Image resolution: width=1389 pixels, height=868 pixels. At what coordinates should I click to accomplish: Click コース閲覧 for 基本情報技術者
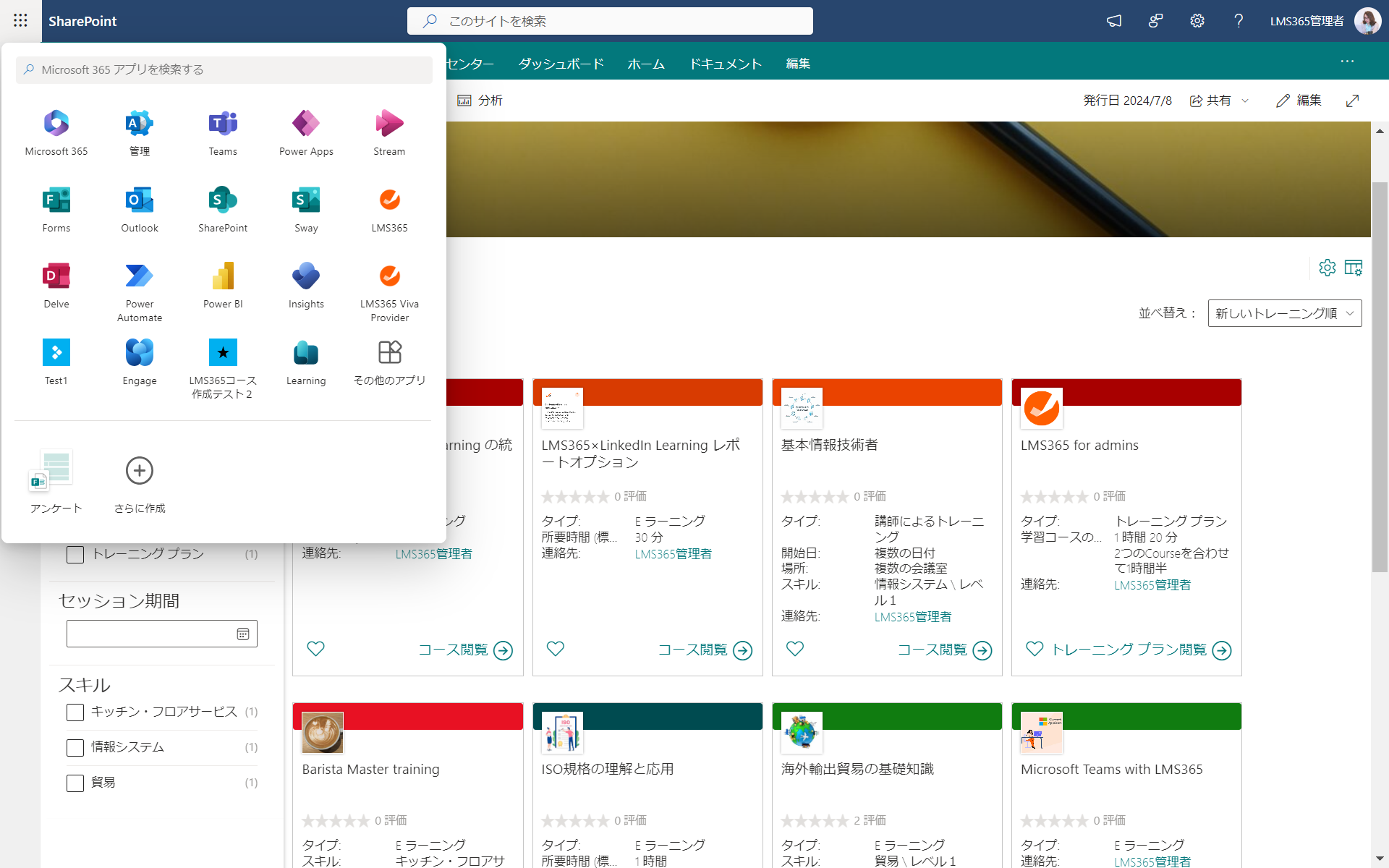click(944, 650)
